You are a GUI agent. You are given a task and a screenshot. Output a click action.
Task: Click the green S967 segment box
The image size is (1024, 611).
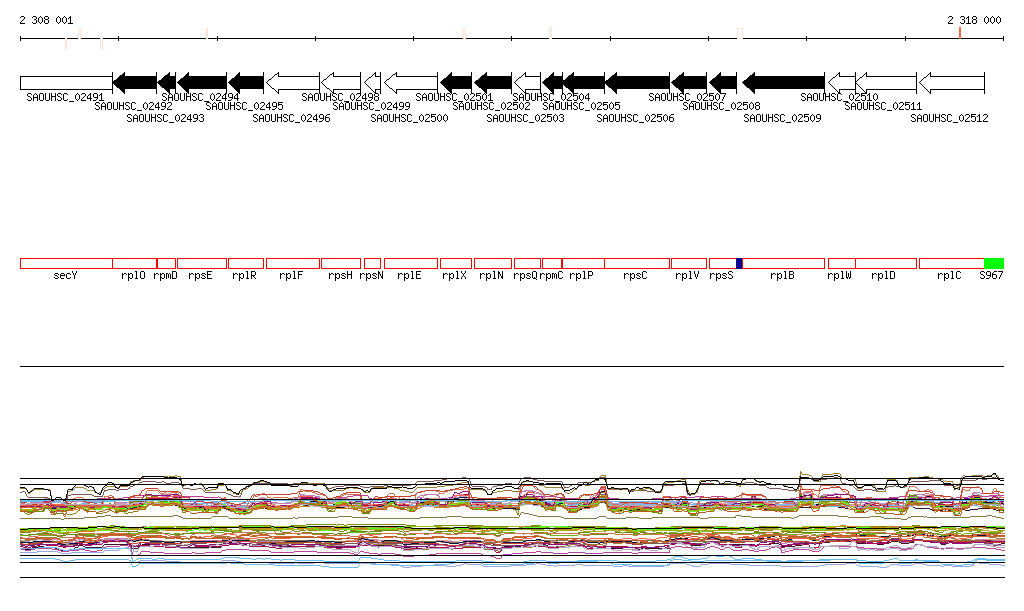(x=993, y=263)
